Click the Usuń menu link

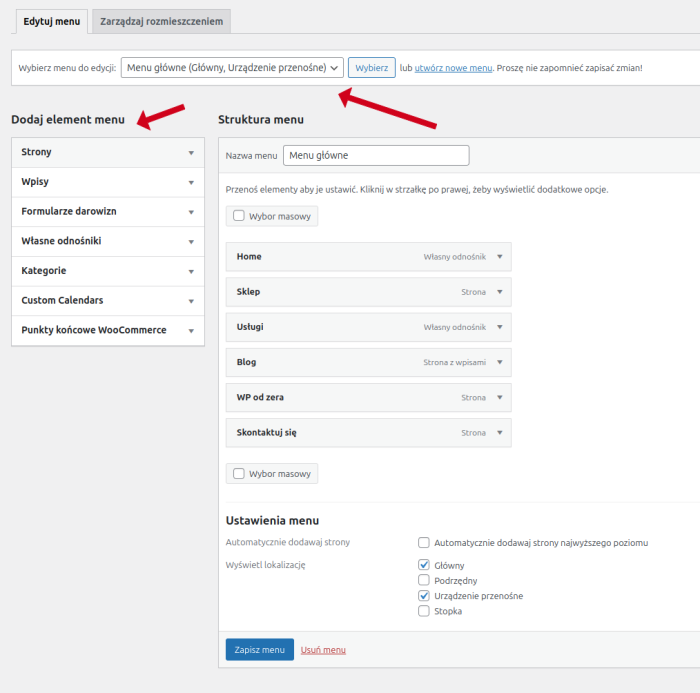[x=323, y=650]
